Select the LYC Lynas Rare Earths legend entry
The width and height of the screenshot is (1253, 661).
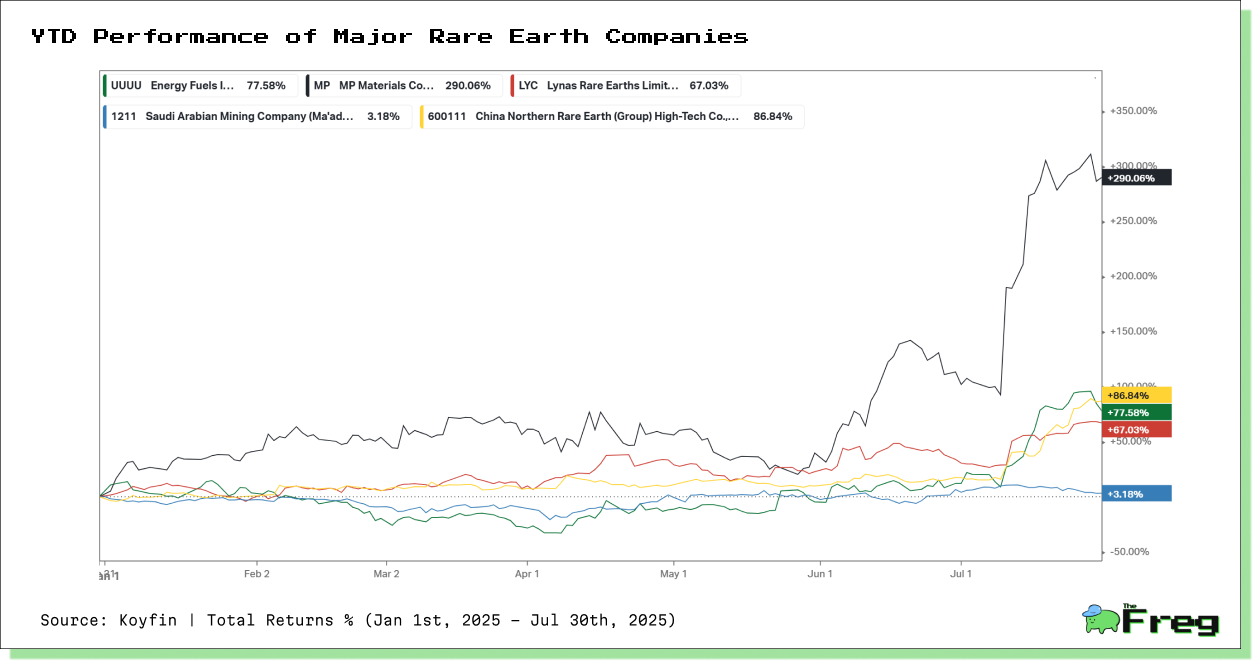pos(625,86)
